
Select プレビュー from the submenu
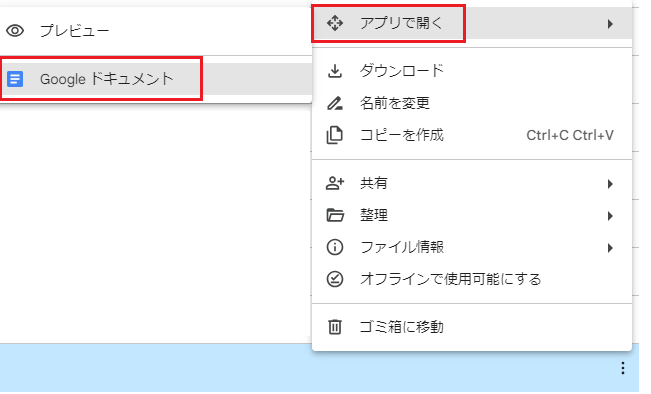click(156, 31)
